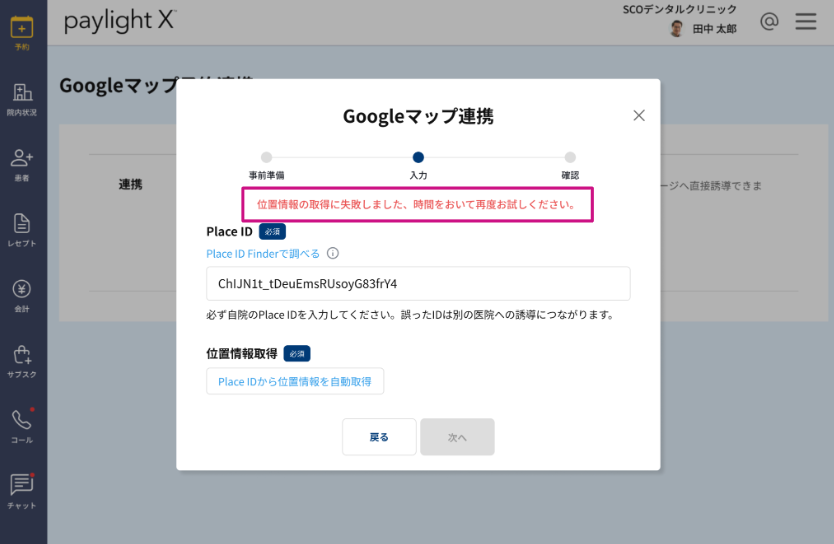Click the 必須 badge next to 位置情報取得
Image resolution: width=834 pixels, height=544 pixels.
tap(297, 354)
